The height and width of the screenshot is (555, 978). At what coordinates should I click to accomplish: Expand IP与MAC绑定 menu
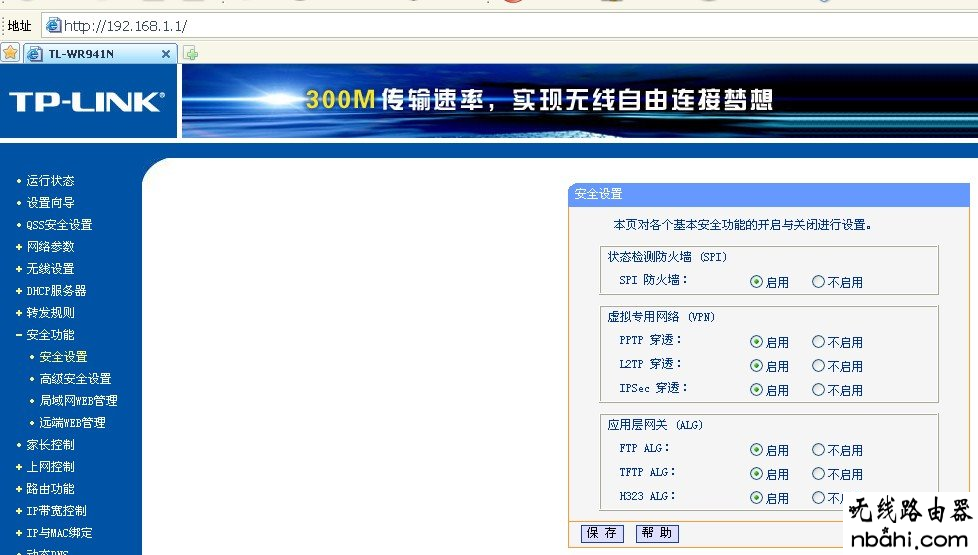point(59,533)
